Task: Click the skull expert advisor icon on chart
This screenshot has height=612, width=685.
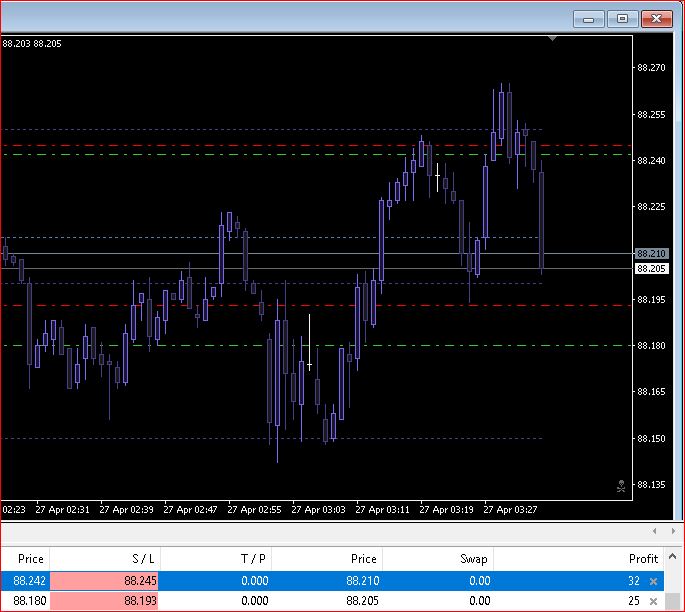Action: tap(621, 487)
